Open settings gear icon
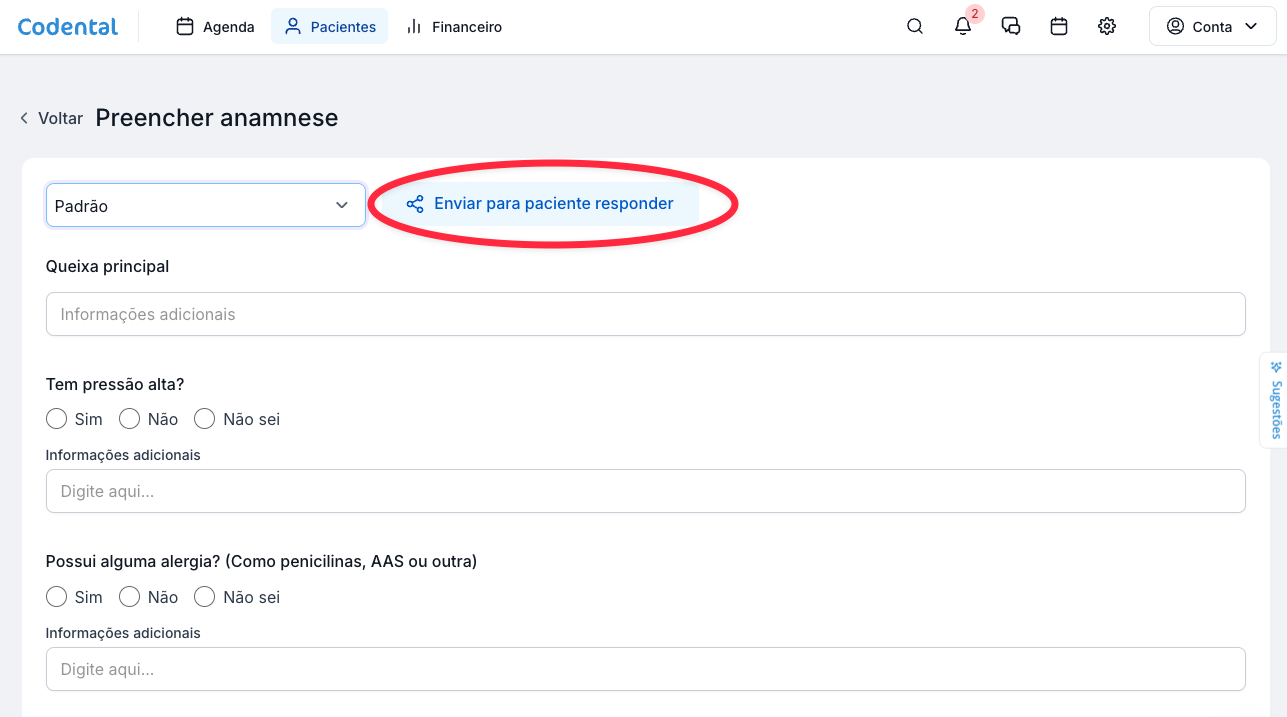 [x=1106, y=27]
